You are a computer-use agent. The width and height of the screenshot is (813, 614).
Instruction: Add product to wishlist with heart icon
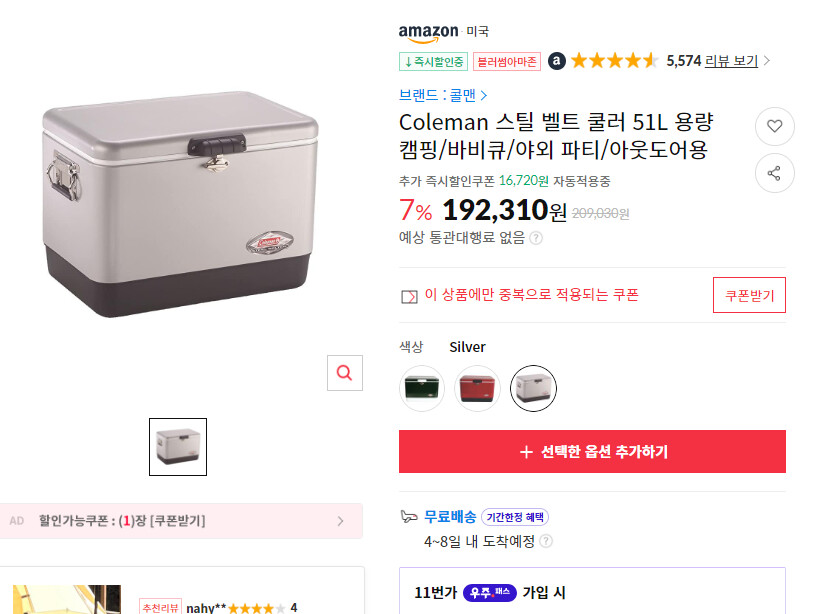tap(774, 126)
